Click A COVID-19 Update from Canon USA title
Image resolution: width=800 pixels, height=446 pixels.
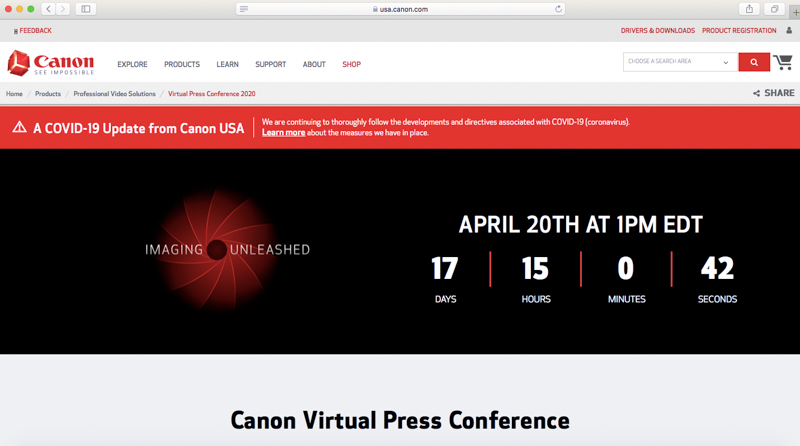pos(138,128)
